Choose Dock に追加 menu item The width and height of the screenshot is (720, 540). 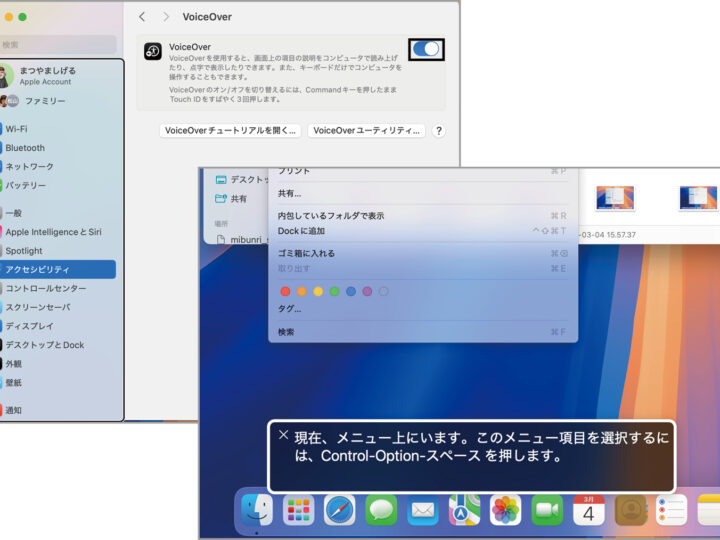(422, 231)
